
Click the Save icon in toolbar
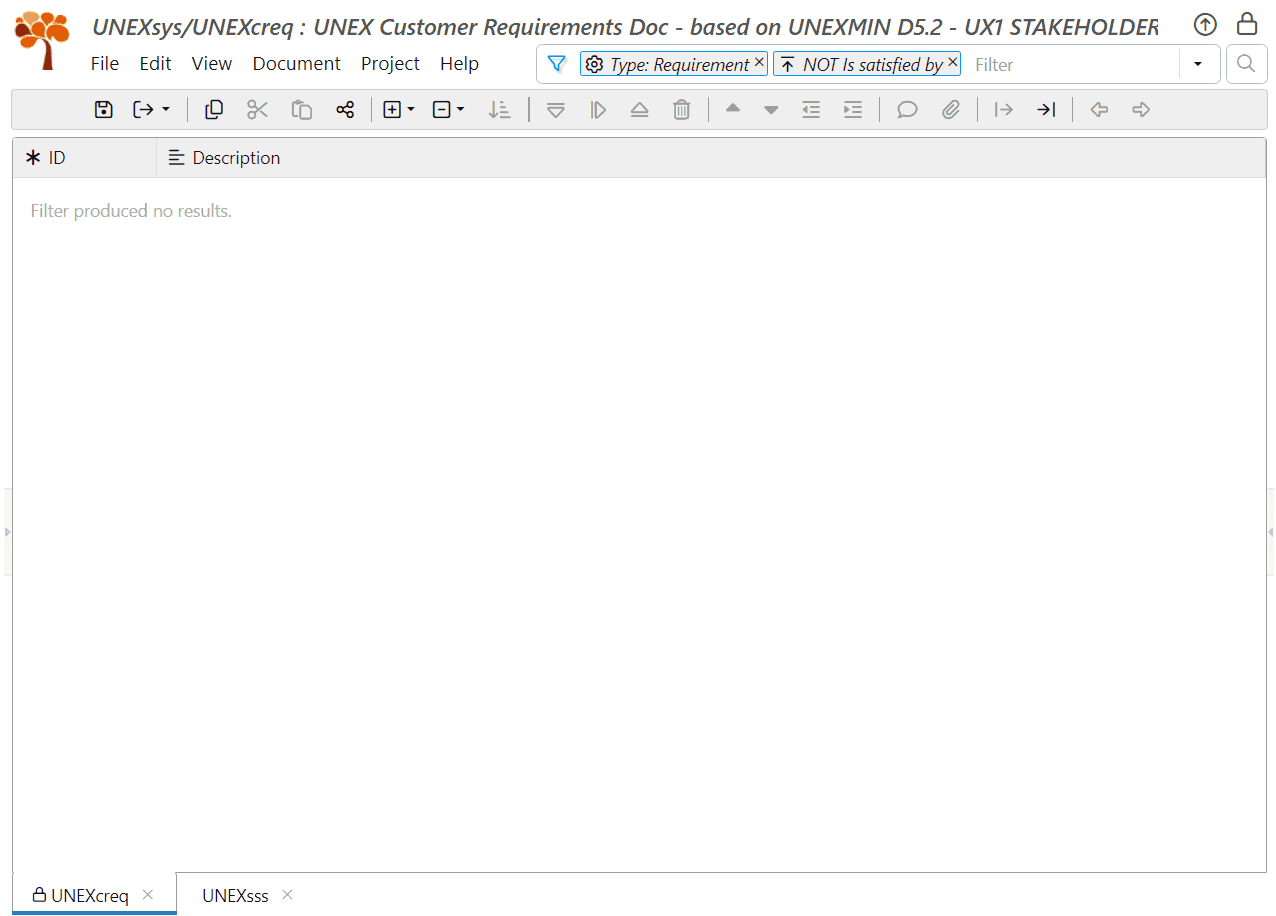[104, 110]
